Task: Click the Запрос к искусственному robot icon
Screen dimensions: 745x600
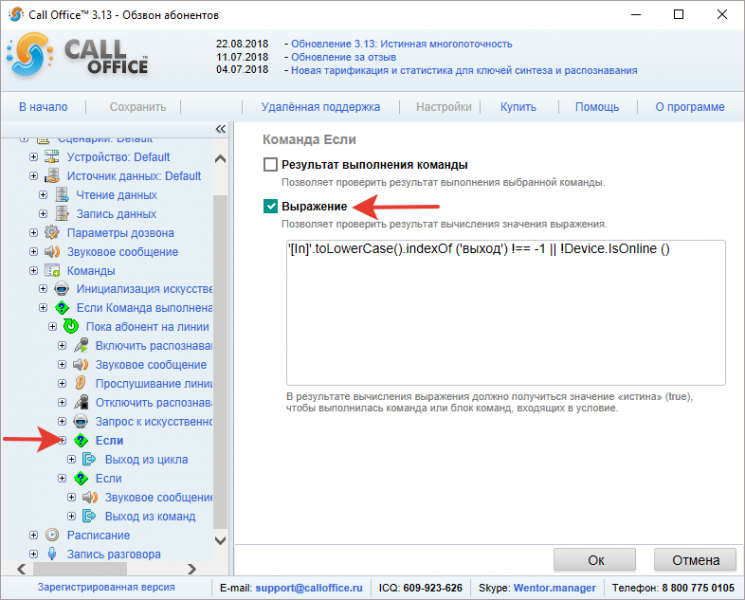Action: tap(81, 421)
